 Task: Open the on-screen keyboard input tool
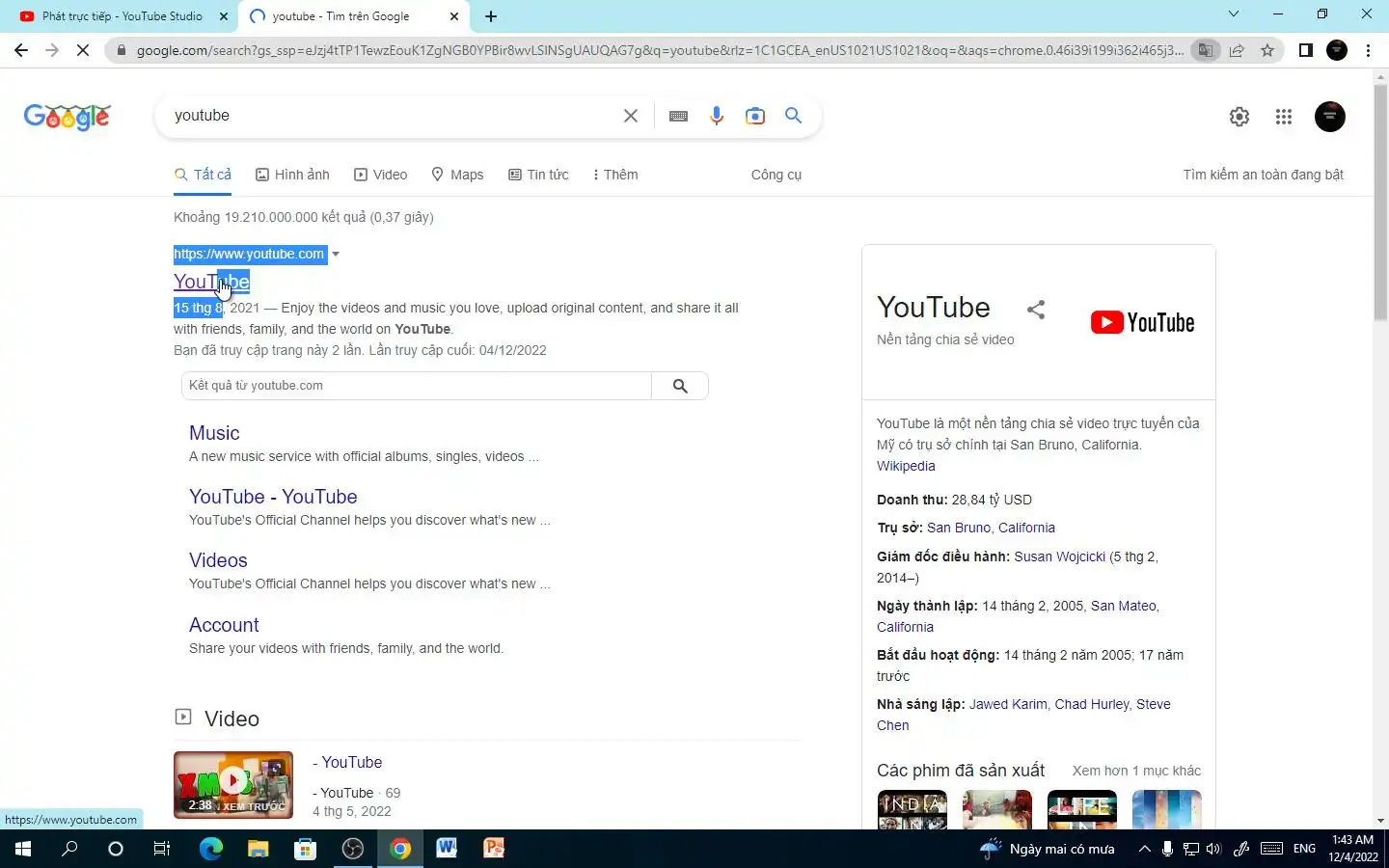pyautogui.click(x=678, y=116)
